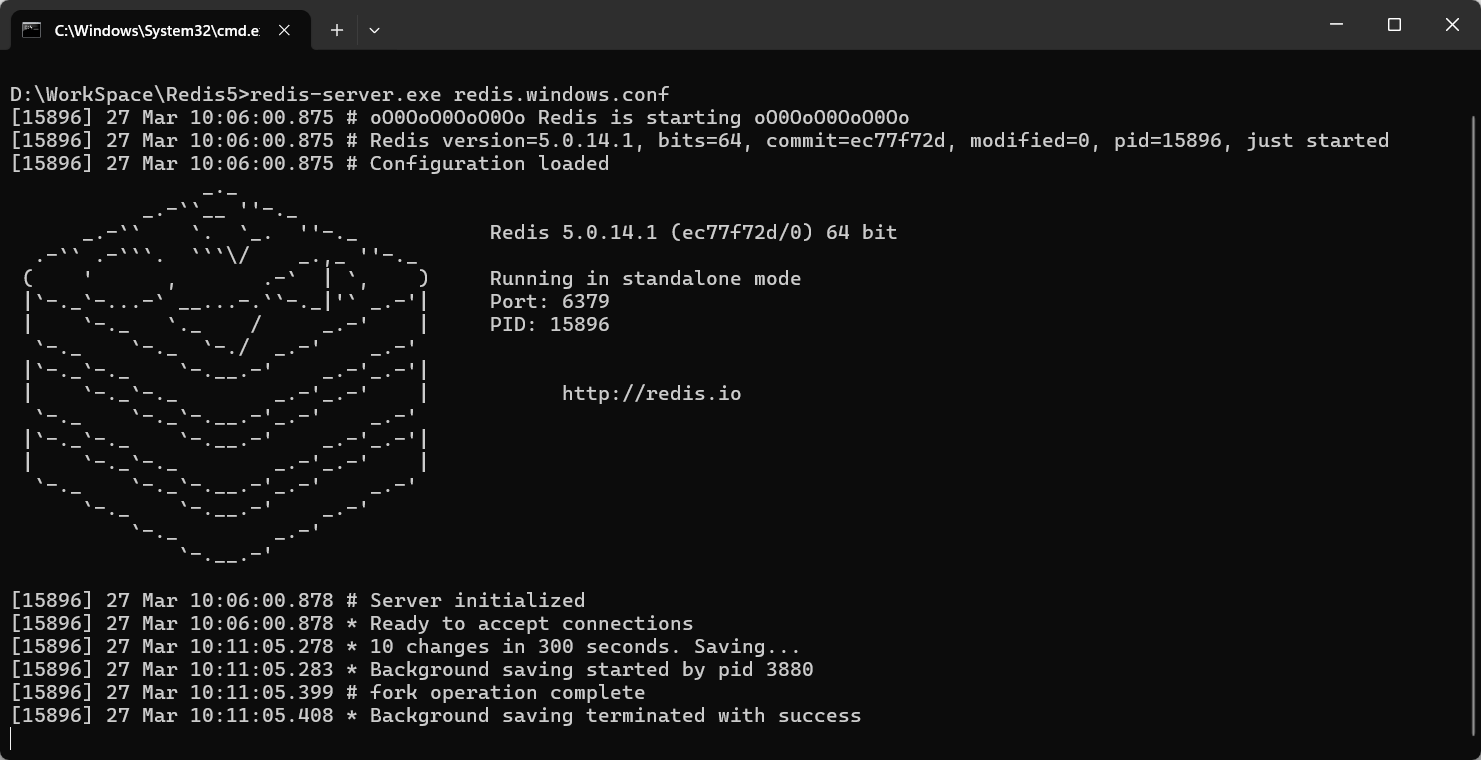Click the cmd.exe icon in the tab

(x=32, y=30)
